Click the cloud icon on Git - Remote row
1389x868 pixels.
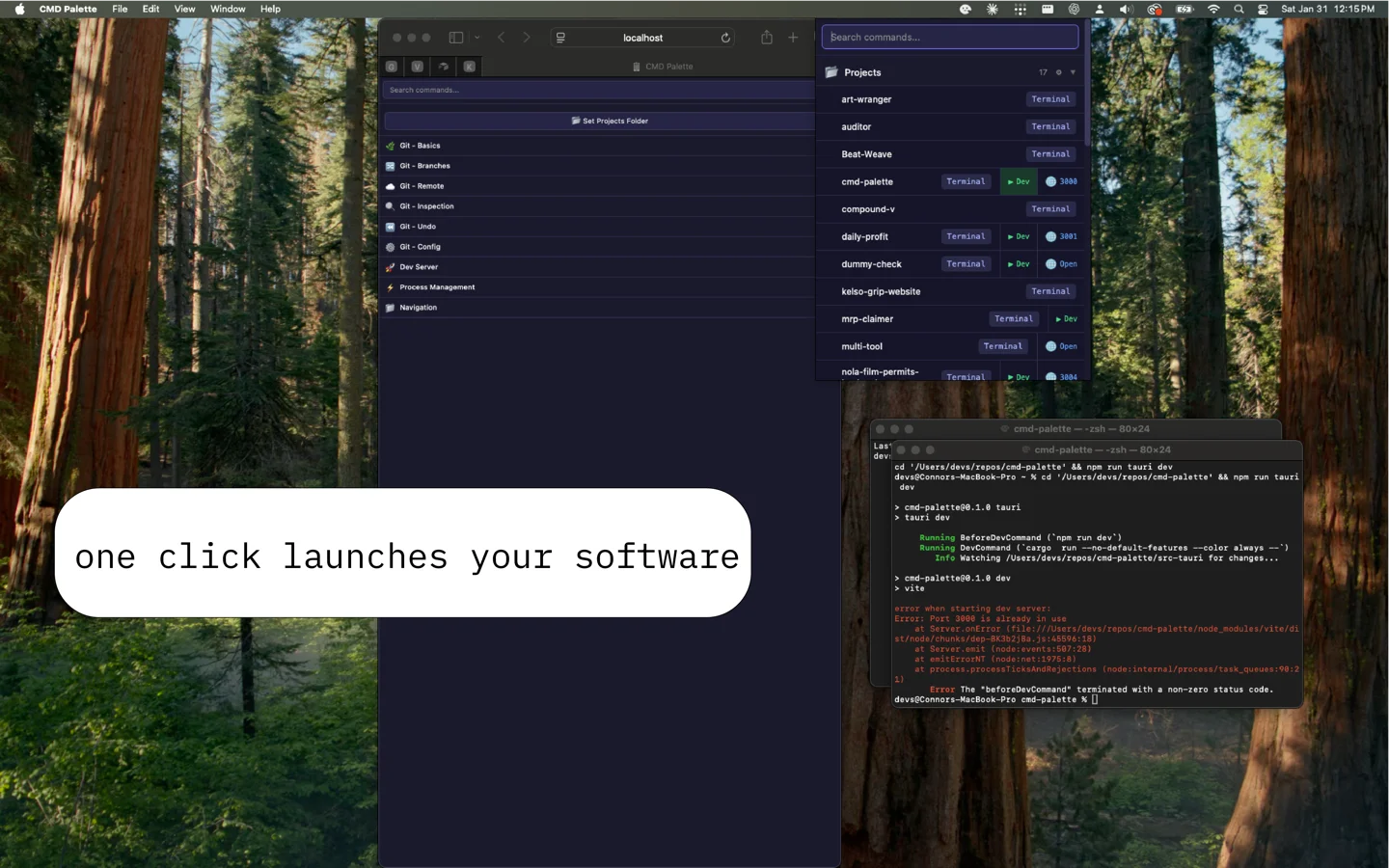392,185
